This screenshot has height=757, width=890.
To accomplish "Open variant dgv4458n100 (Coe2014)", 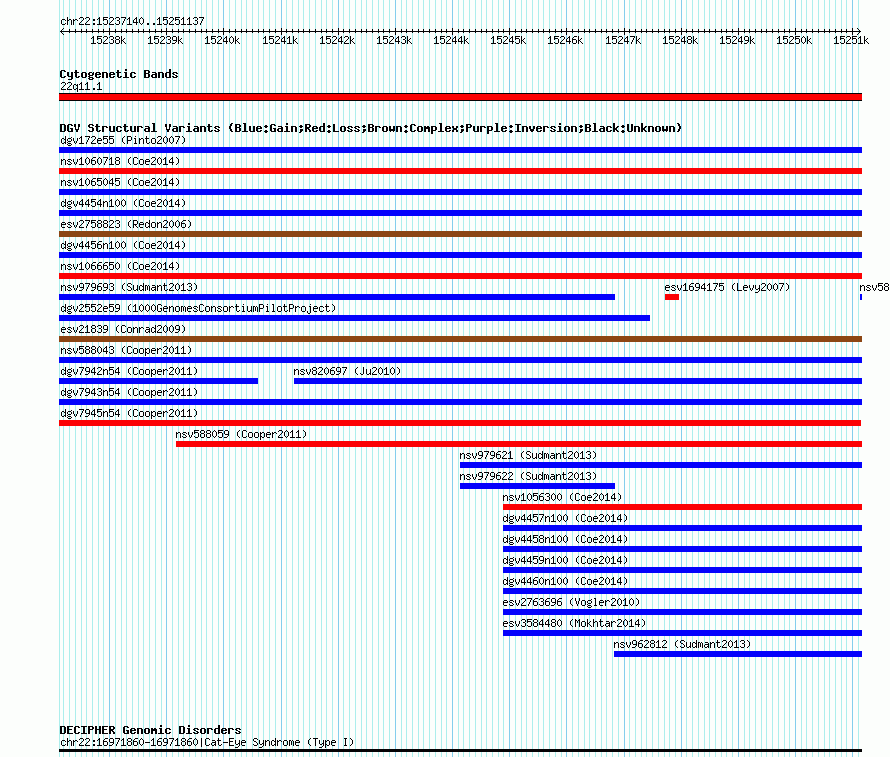I will (565, 539).
